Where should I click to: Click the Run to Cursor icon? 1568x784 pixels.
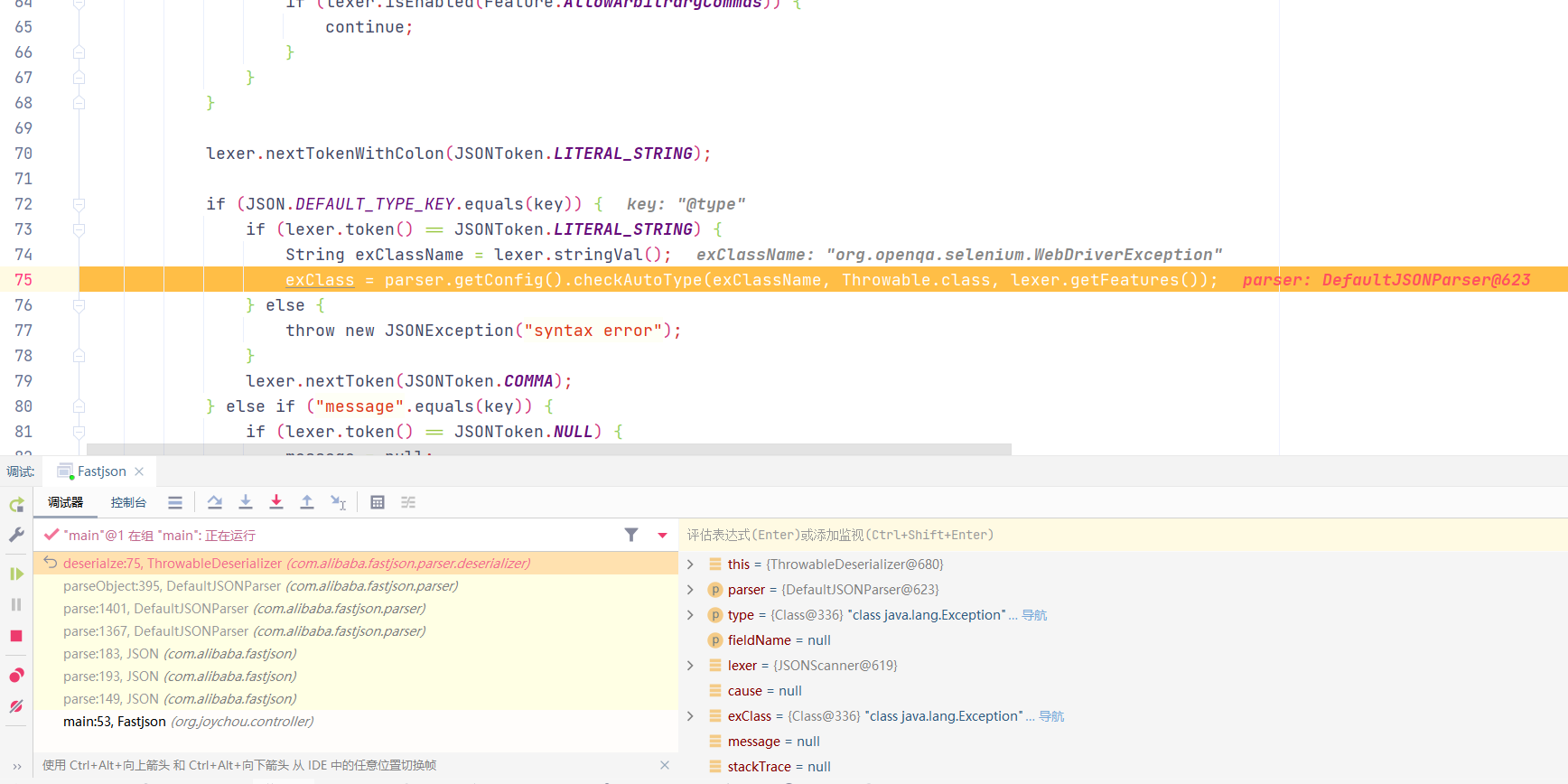pos(339,502)
